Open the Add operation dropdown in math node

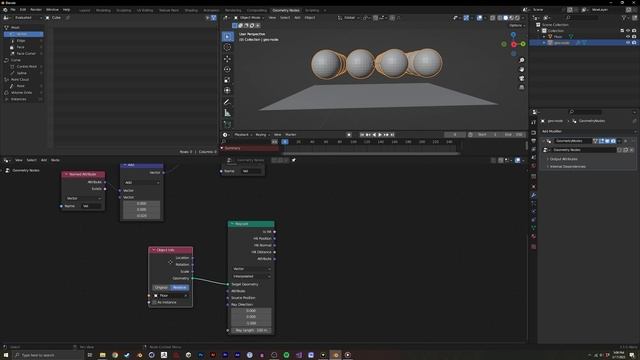pyautogui.click(x=142, y=182)
